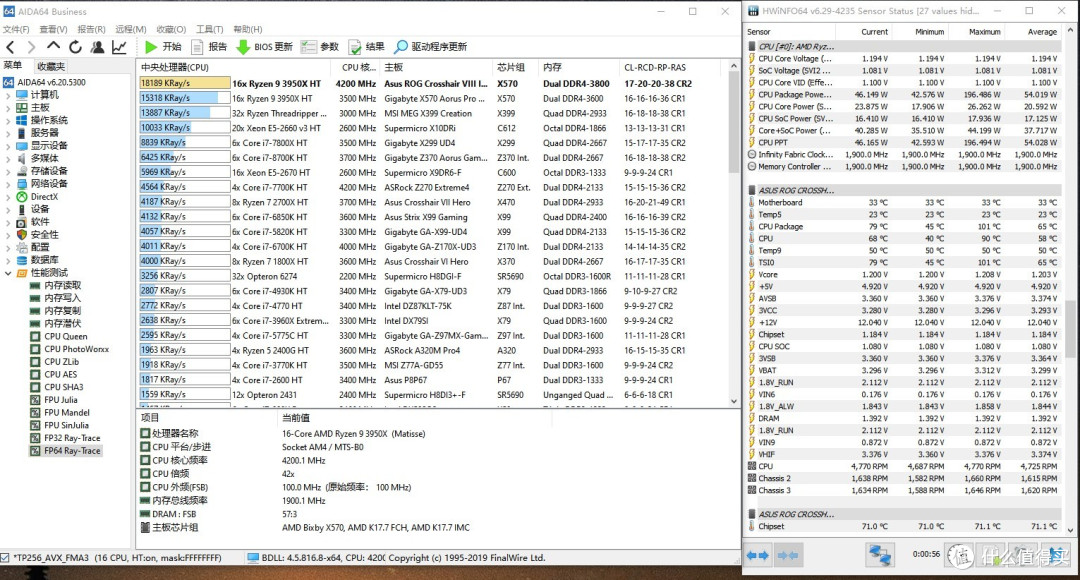1080x580 pixels.
Task: Click HWiNFO Average column header
Action: pos(1032,32)
